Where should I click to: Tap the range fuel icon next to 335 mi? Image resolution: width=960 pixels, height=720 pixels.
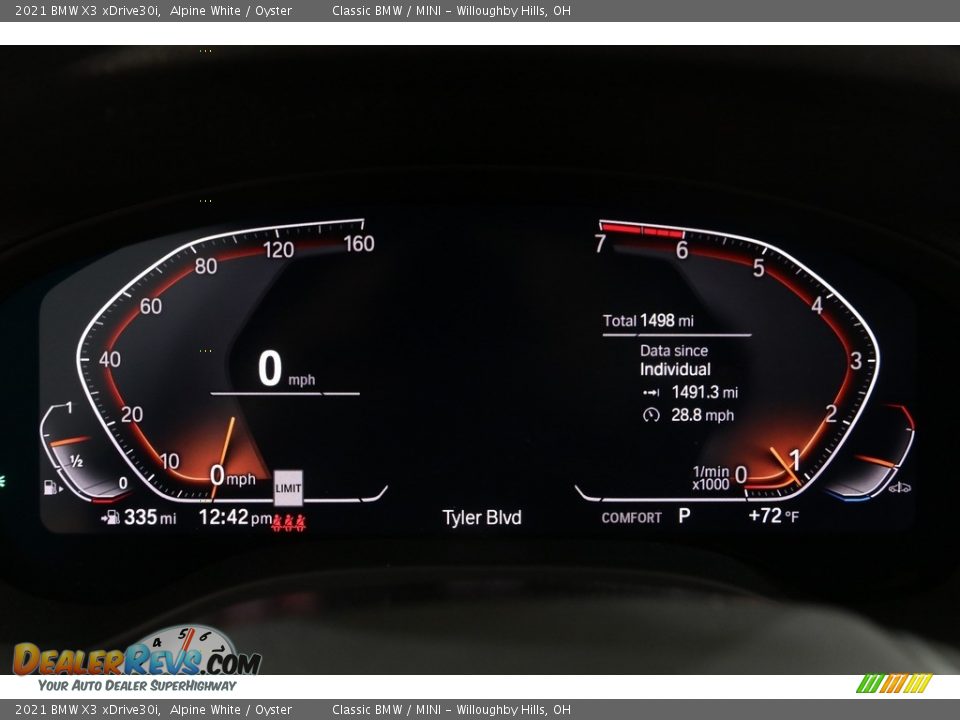(111, 518)
